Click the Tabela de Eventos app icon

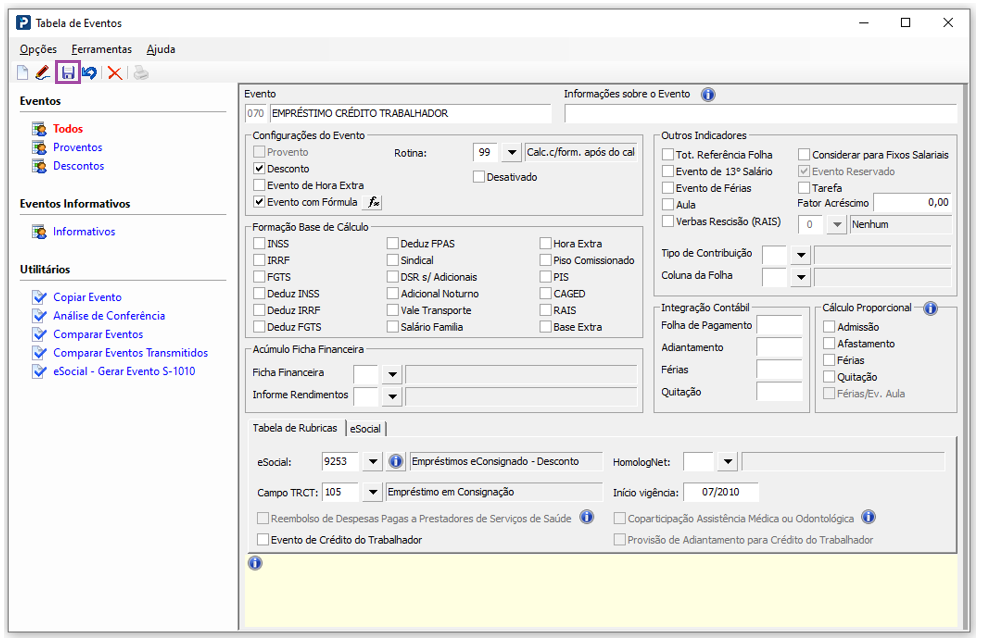point(23,23)
